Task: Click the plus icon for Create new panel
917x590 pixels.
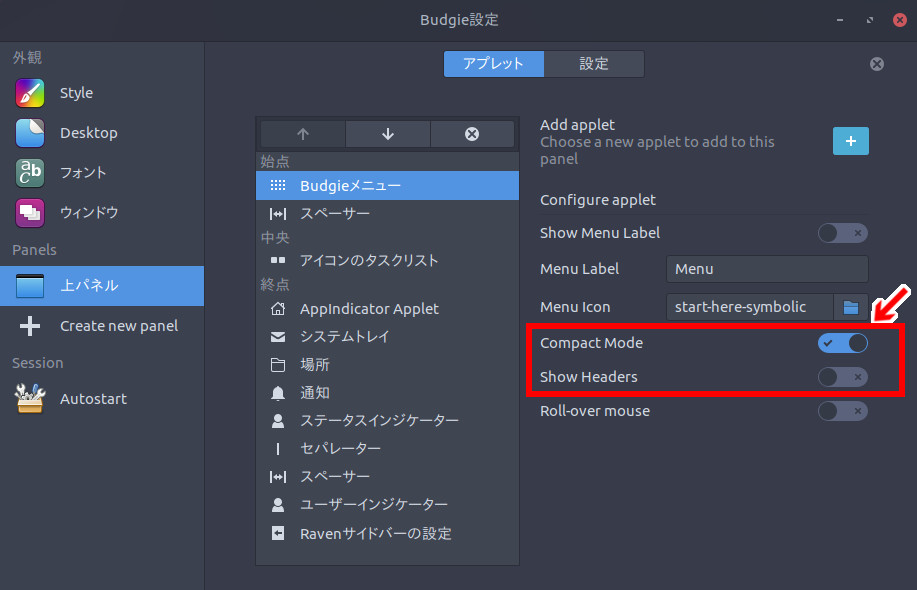Action: tap(30, 326)
